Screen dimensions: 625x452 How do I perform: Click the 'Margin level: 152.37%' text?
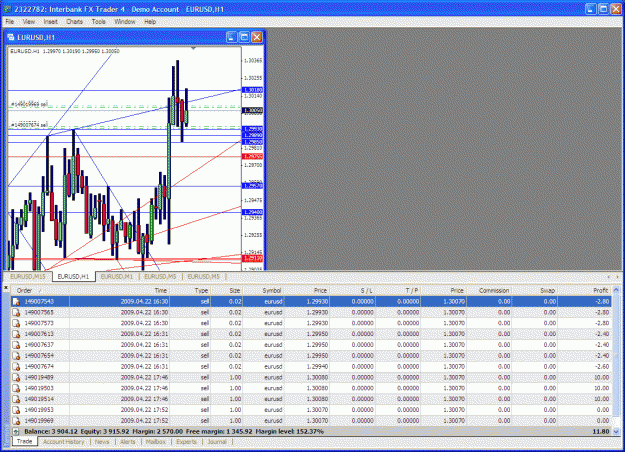point(289,431)
